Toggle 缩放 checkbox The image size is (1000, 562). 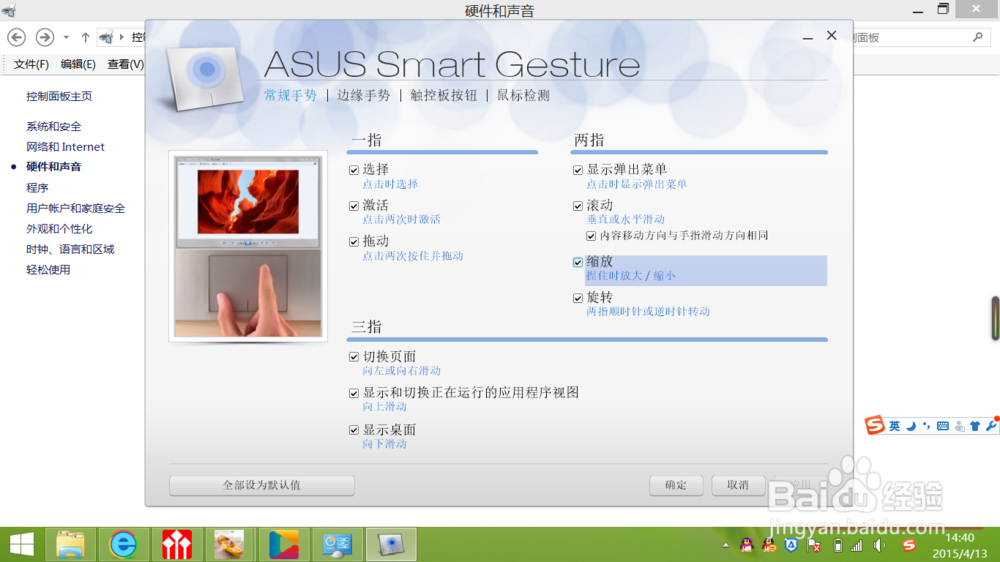click(x=578, y=262)
